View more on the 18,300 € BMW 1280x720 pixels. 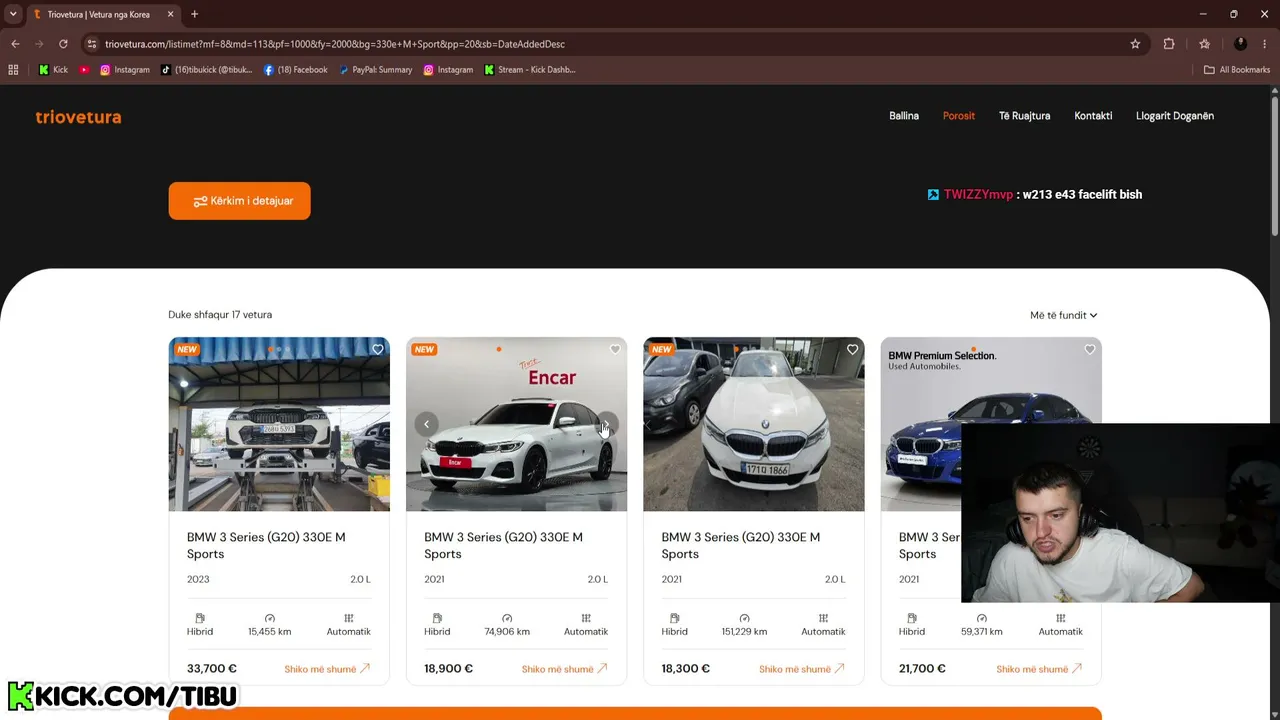coord(802,669)
